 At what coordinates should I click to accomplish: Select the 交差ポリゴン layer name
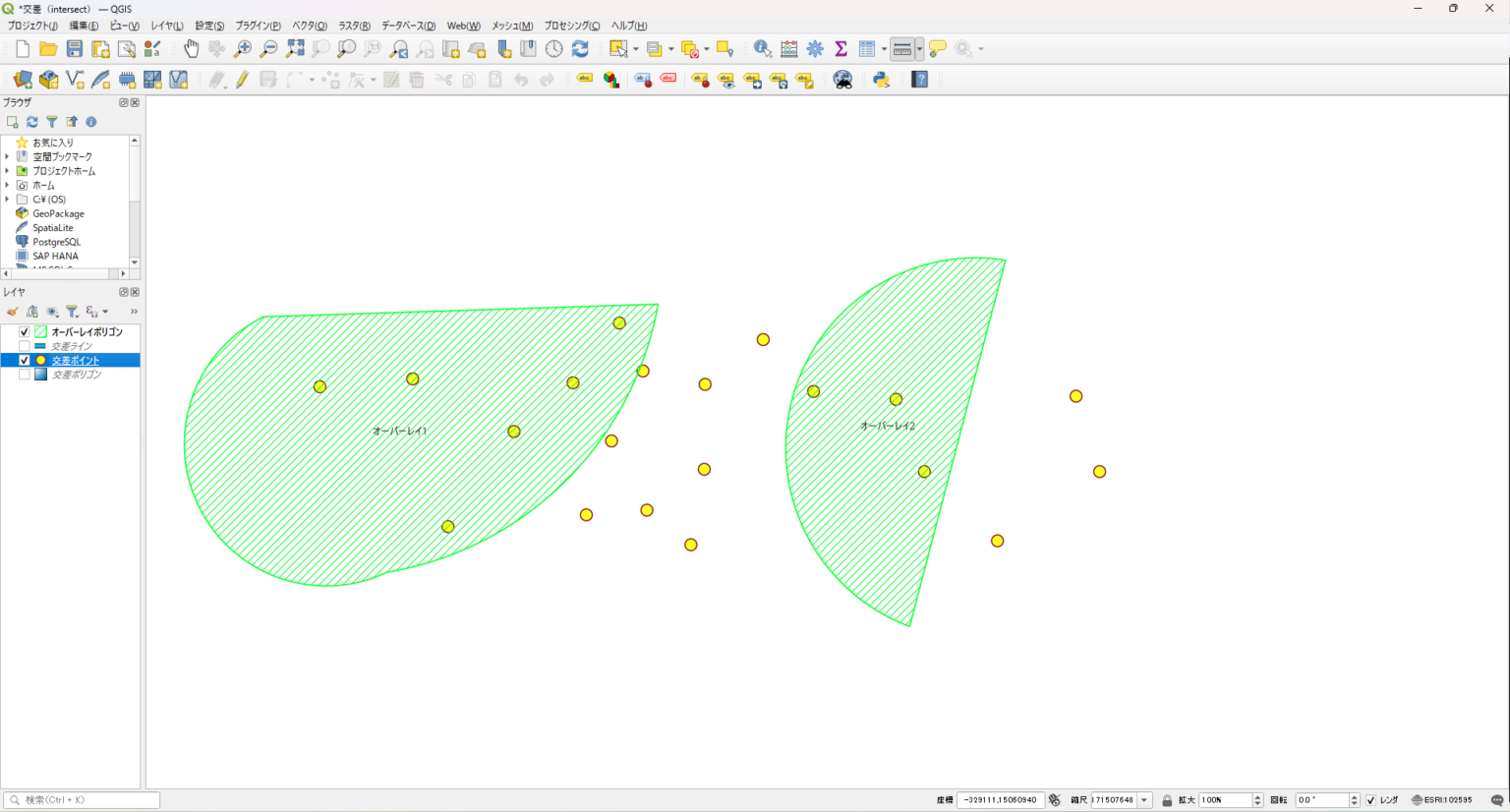click(x=77, y=375)
